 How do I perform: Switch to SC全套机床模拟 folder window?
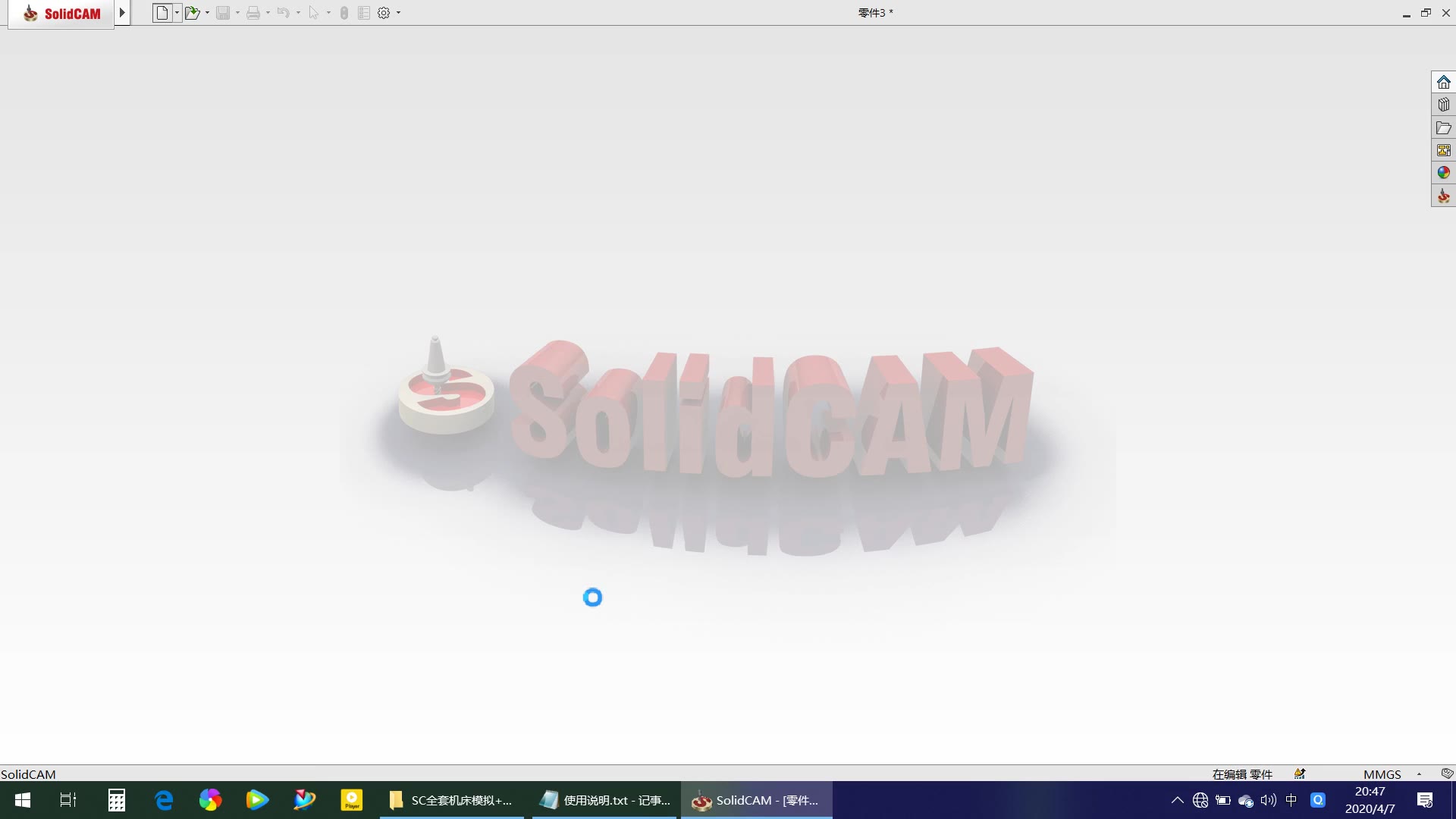tap(452, 800)
